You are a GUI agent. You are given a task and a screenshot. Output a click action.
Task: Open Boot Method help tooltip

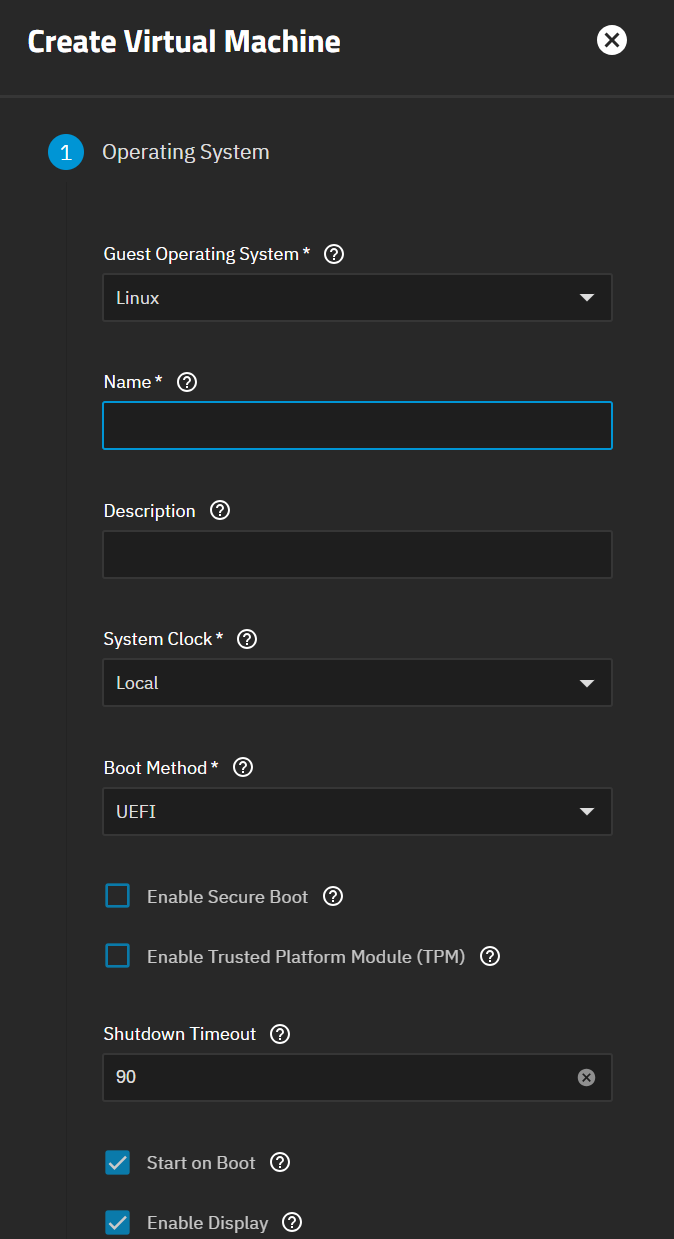click(243, 768)
